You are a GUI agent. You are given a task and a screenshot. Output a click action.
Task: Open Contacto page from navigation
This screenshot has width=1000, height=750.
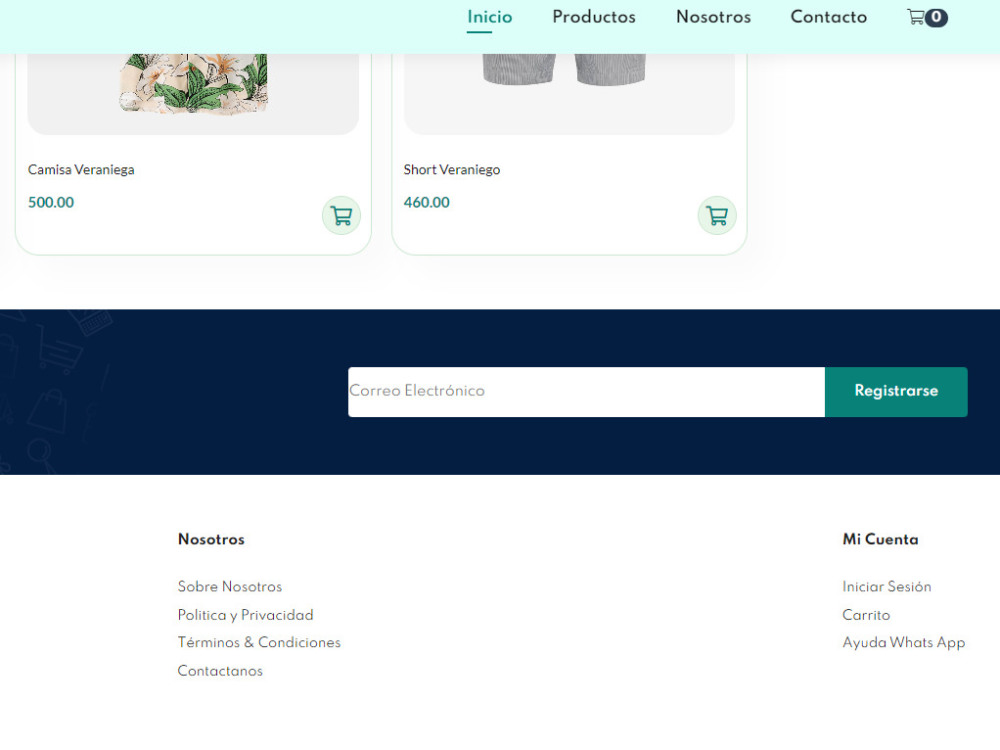828,17
